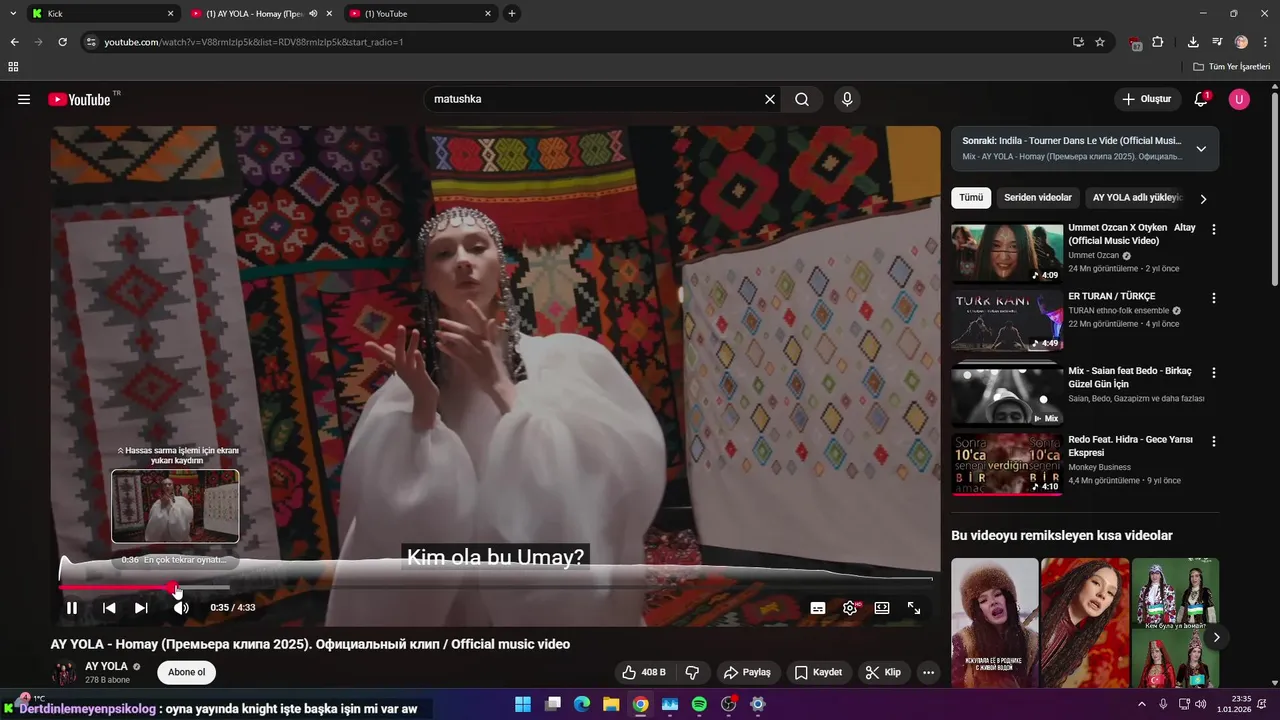Open AY YOLA channel name link

coord(106,666)
